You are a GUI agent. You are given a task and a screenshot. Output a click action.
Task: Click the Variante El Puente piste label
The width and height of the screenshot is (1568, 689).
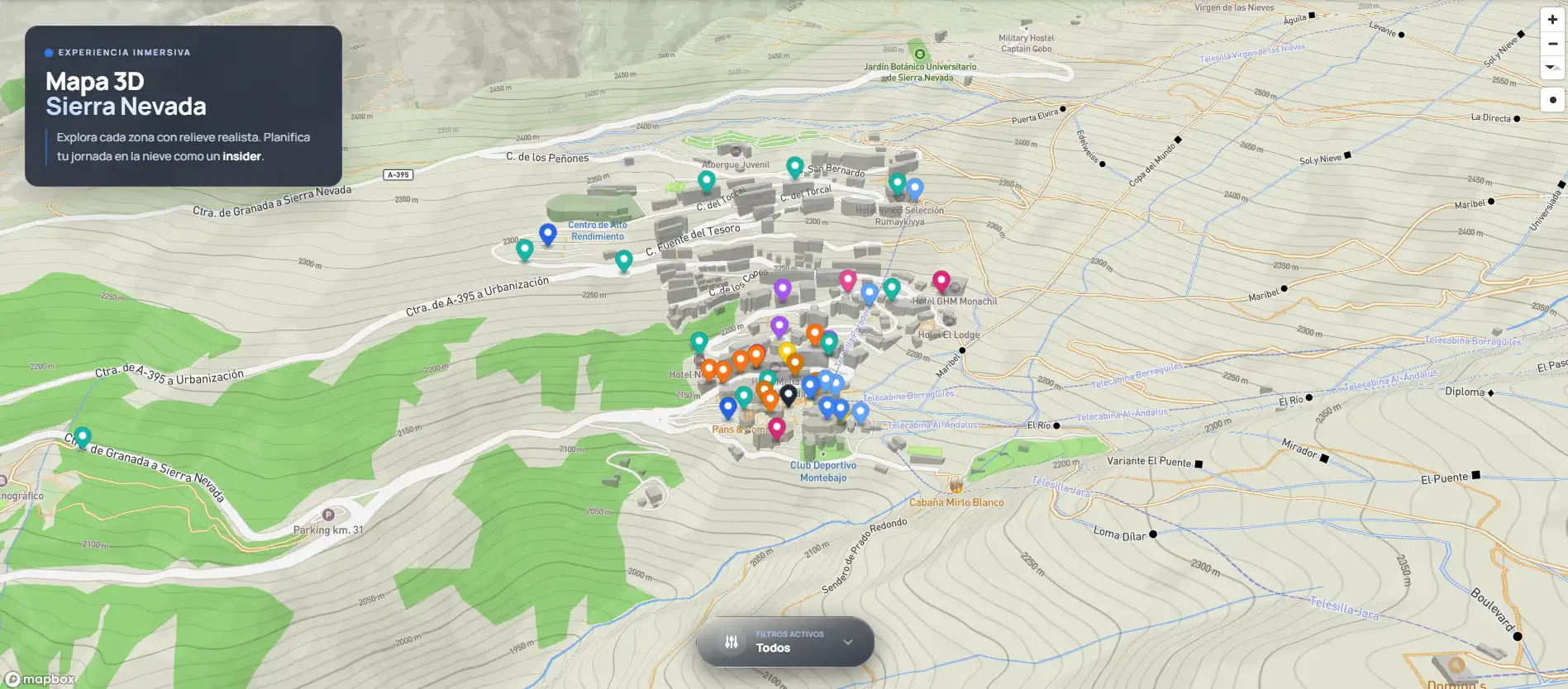point(1149,461)
